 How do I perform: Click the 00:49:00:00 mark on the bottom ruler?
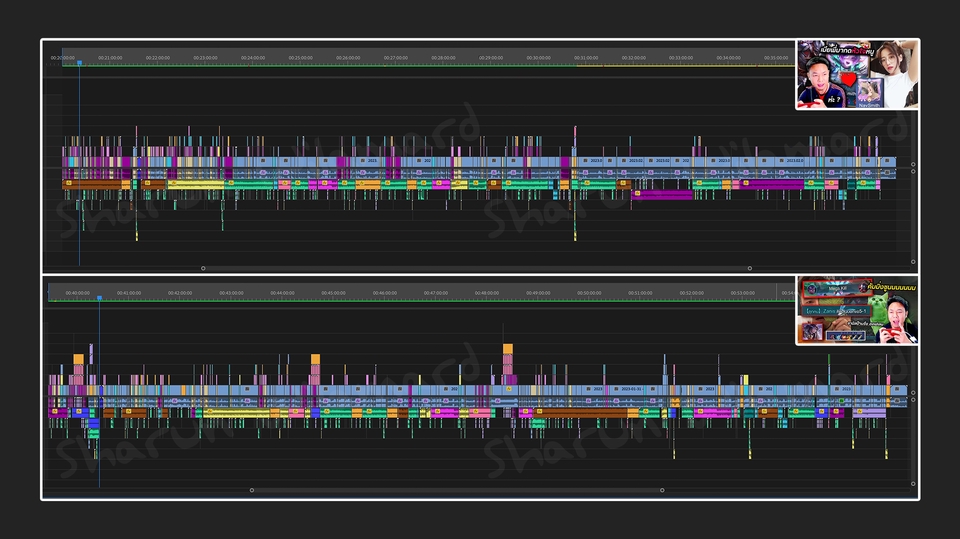(x=538, y=293)
